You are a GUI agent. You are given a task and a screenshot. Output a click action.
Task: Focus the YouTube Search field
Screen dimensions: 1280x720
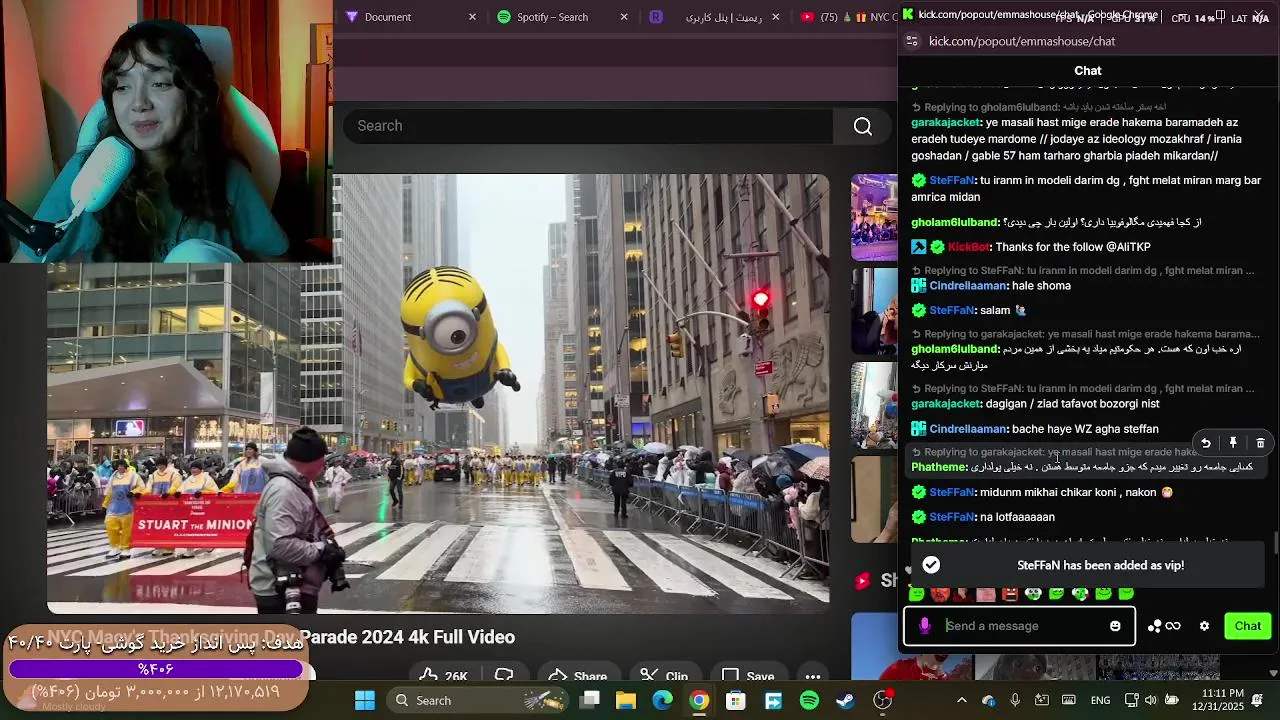[588, 126]
